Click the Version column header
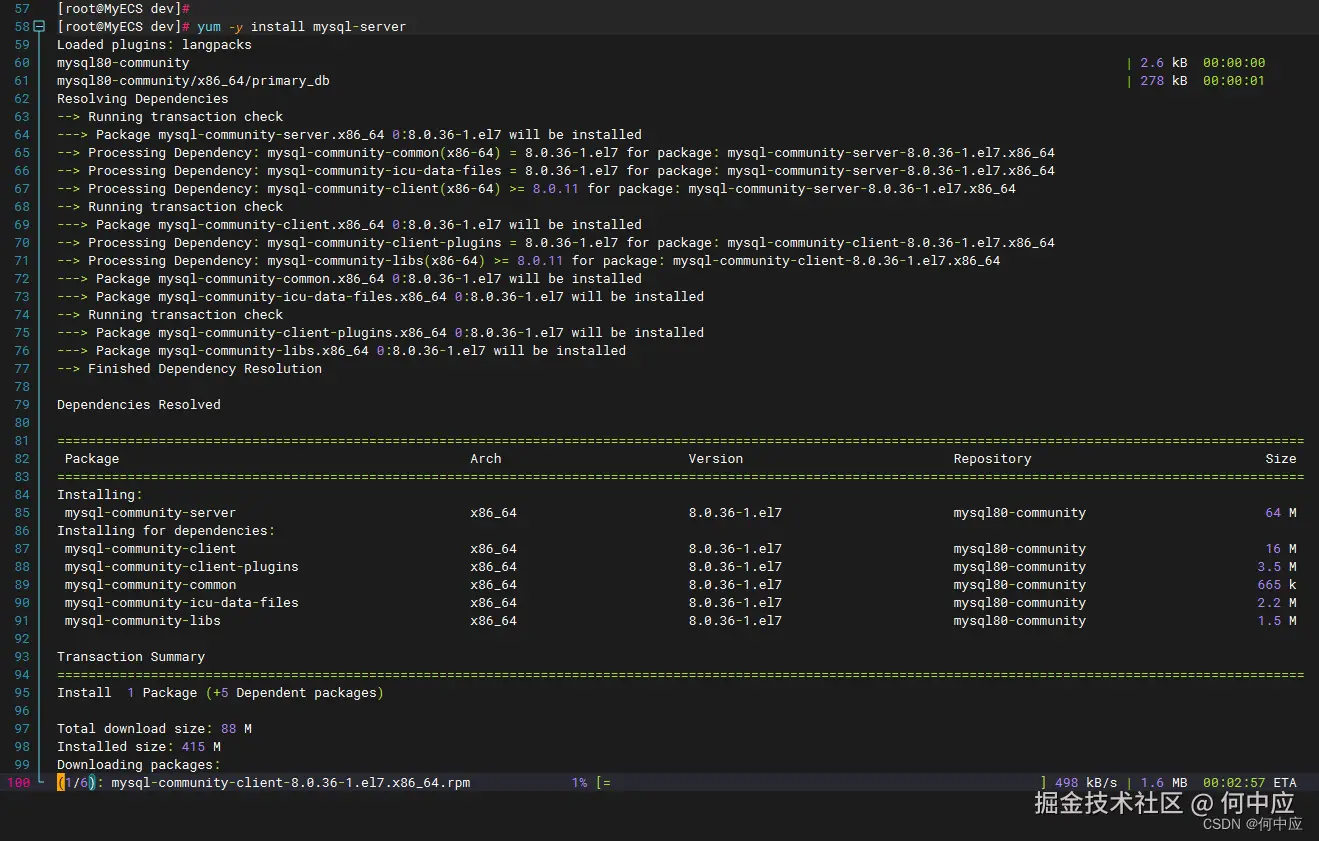The height and width of the screenshot is (841, 1319). [715, 459]
